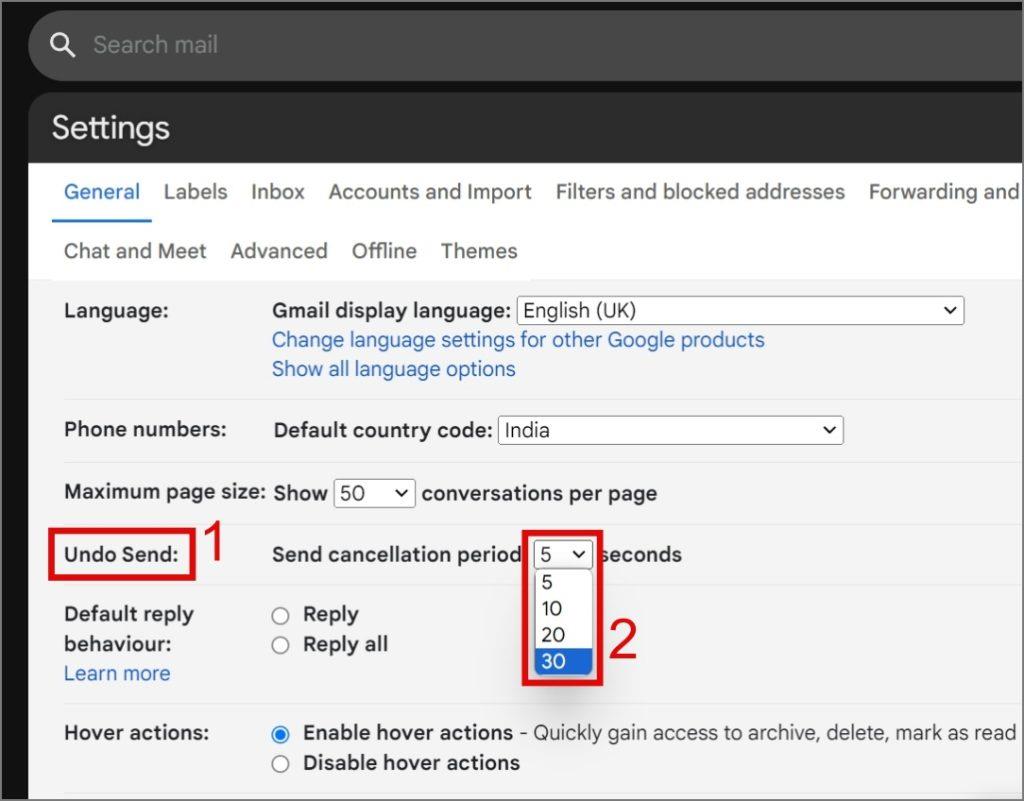The width and height of the screenshot is (1024, 801).
Task: Choose 10 seconds cancellation option
Action: click(563, 608)
